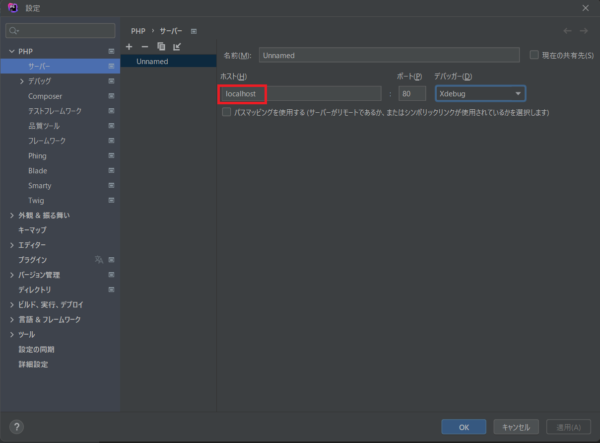Click the back navigation arrow
The height and width of the screenshot is (443, 600).
[x=568, y=31]
